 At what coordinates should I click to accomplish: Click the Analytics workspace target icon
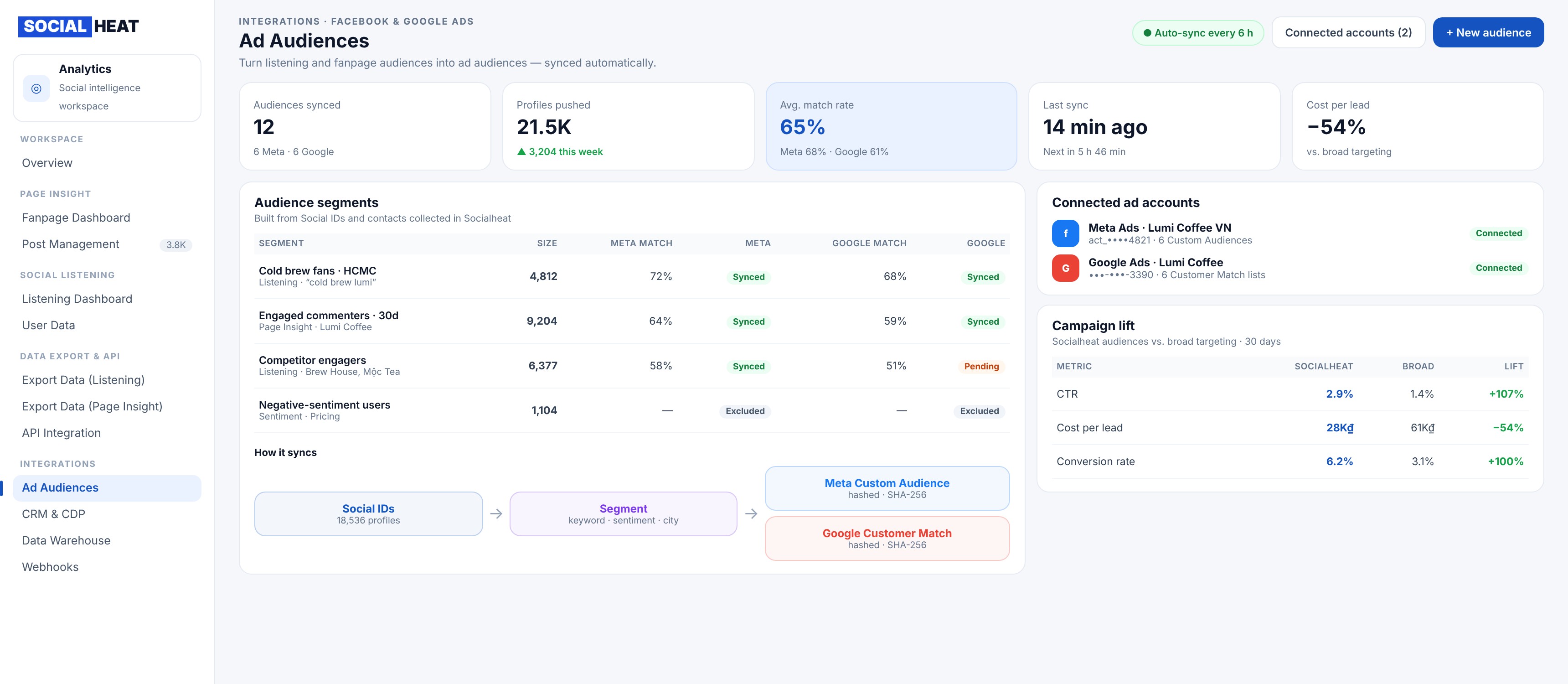click(x=36, y=88)
